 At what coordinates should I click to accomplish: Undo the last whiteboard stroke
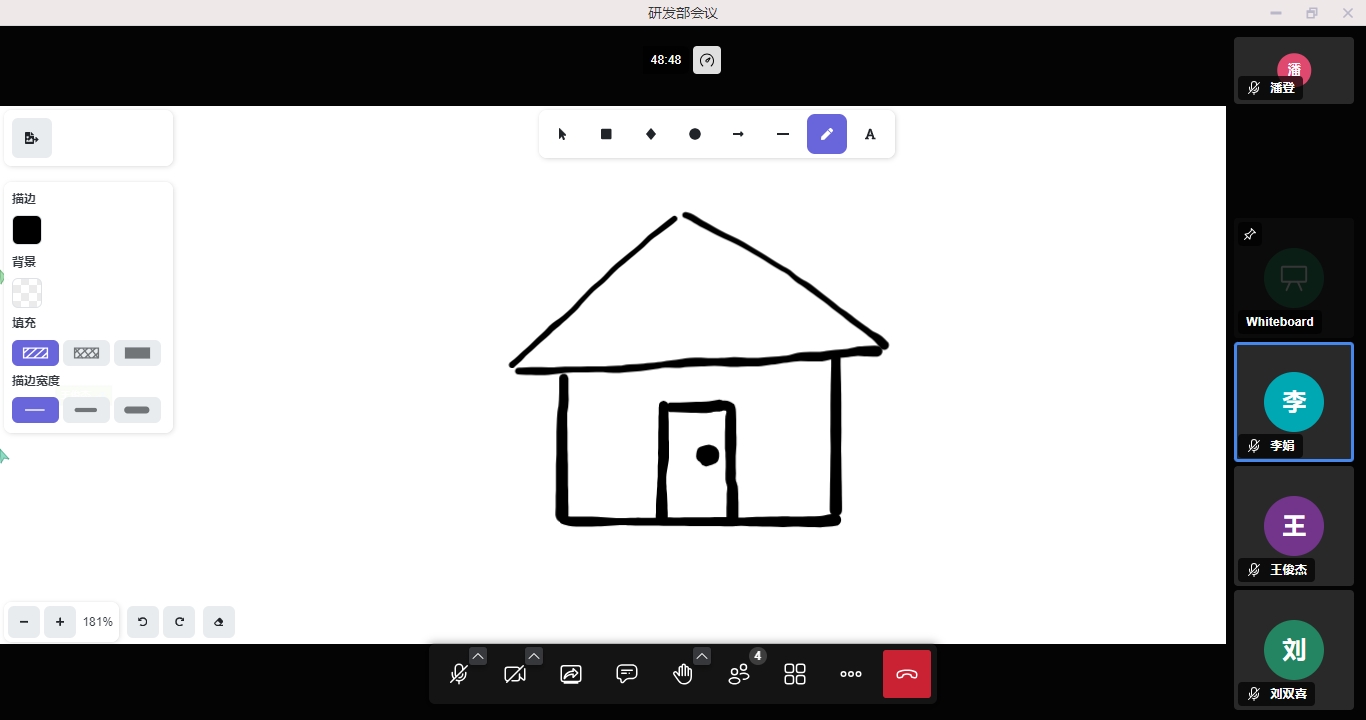(142, 622)
